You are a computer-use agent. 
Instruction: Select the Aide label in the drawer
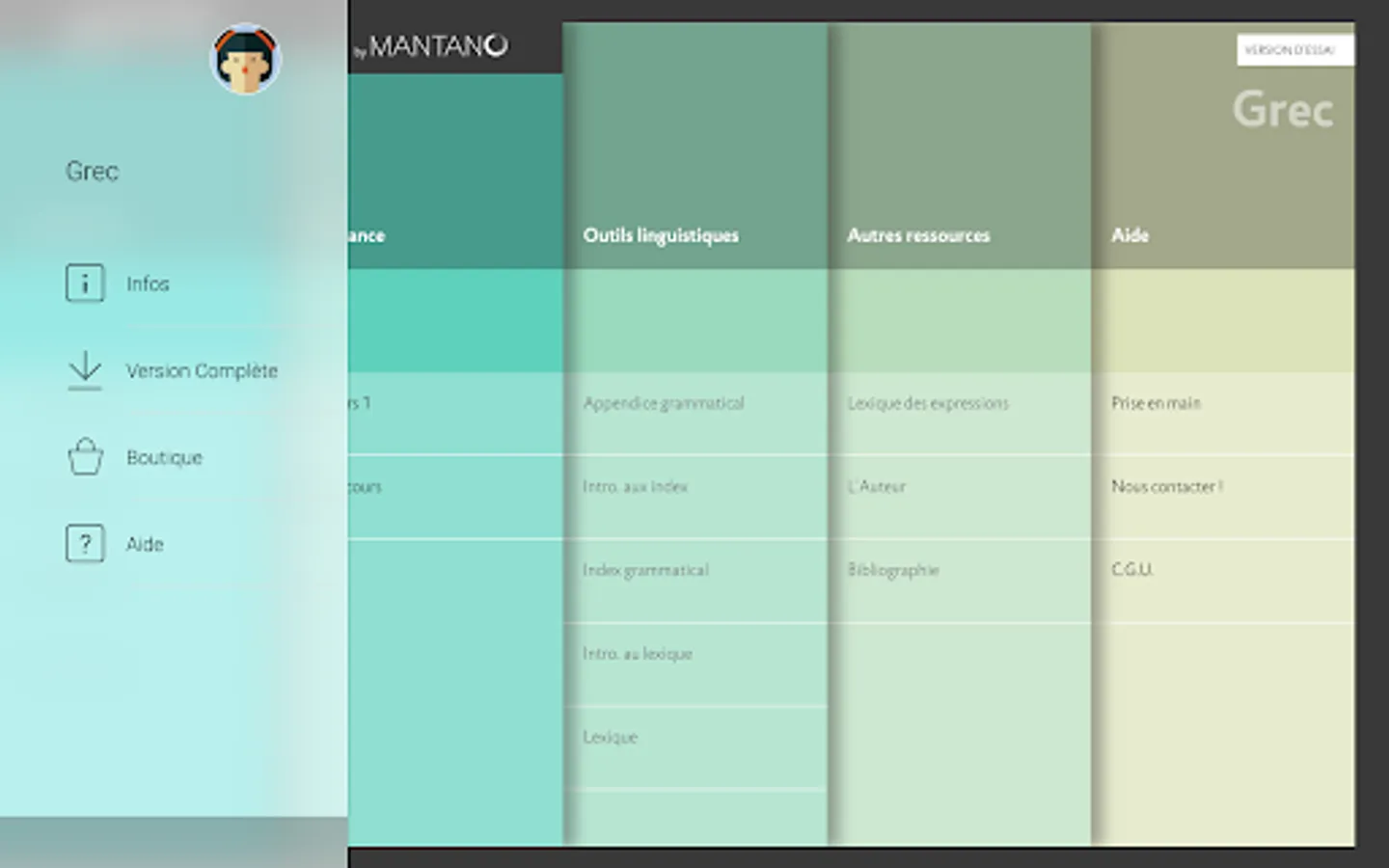145,544
